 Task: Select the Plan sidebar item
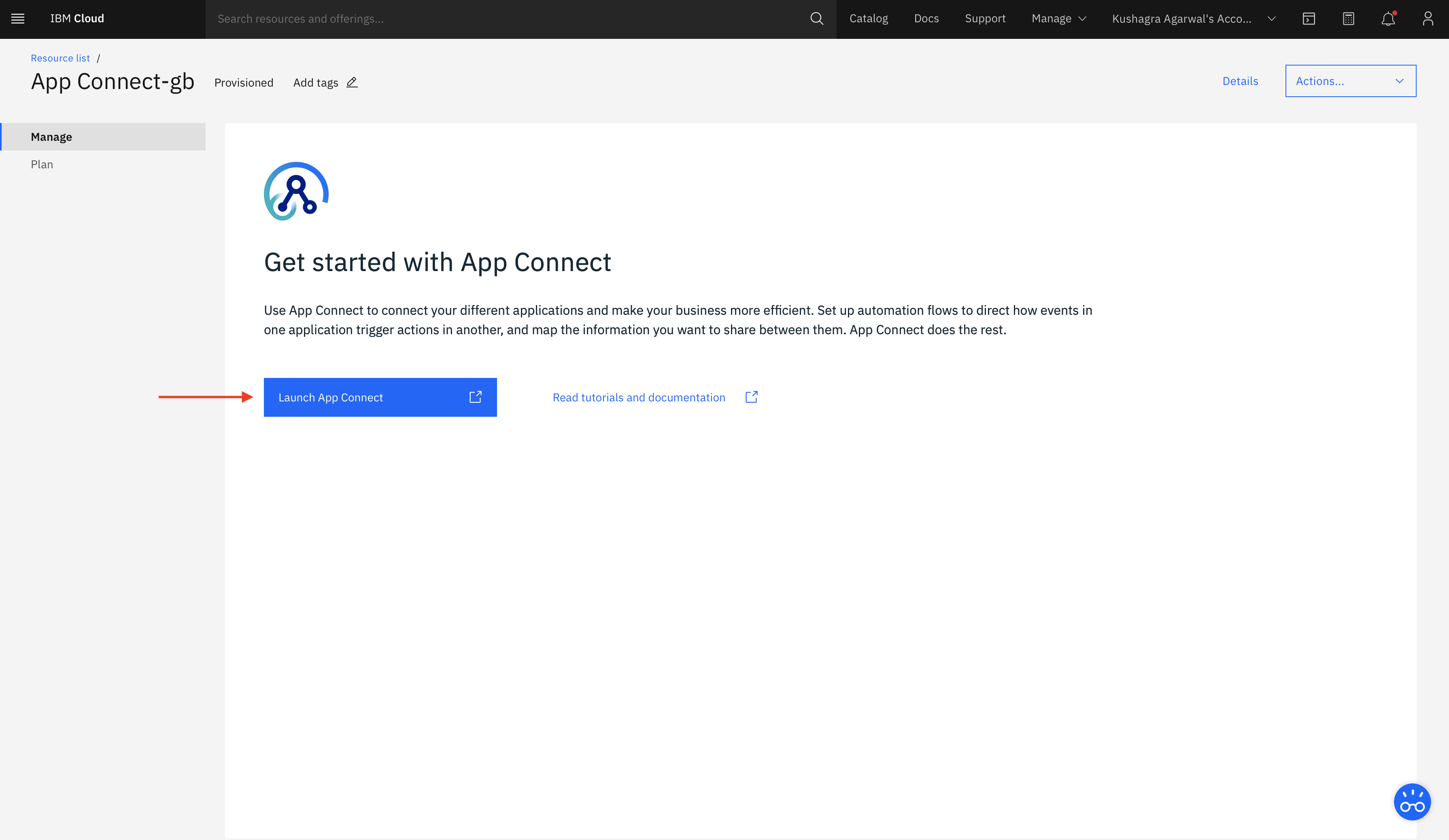(x=42, y=164)
